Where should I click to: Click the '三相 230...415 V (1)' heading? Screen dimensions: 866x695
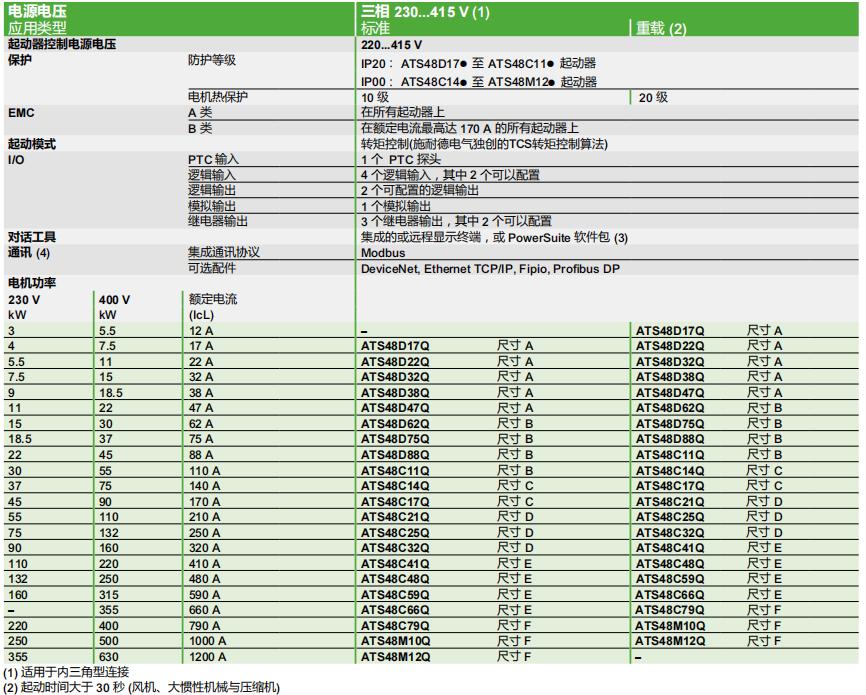coord(425,12)
